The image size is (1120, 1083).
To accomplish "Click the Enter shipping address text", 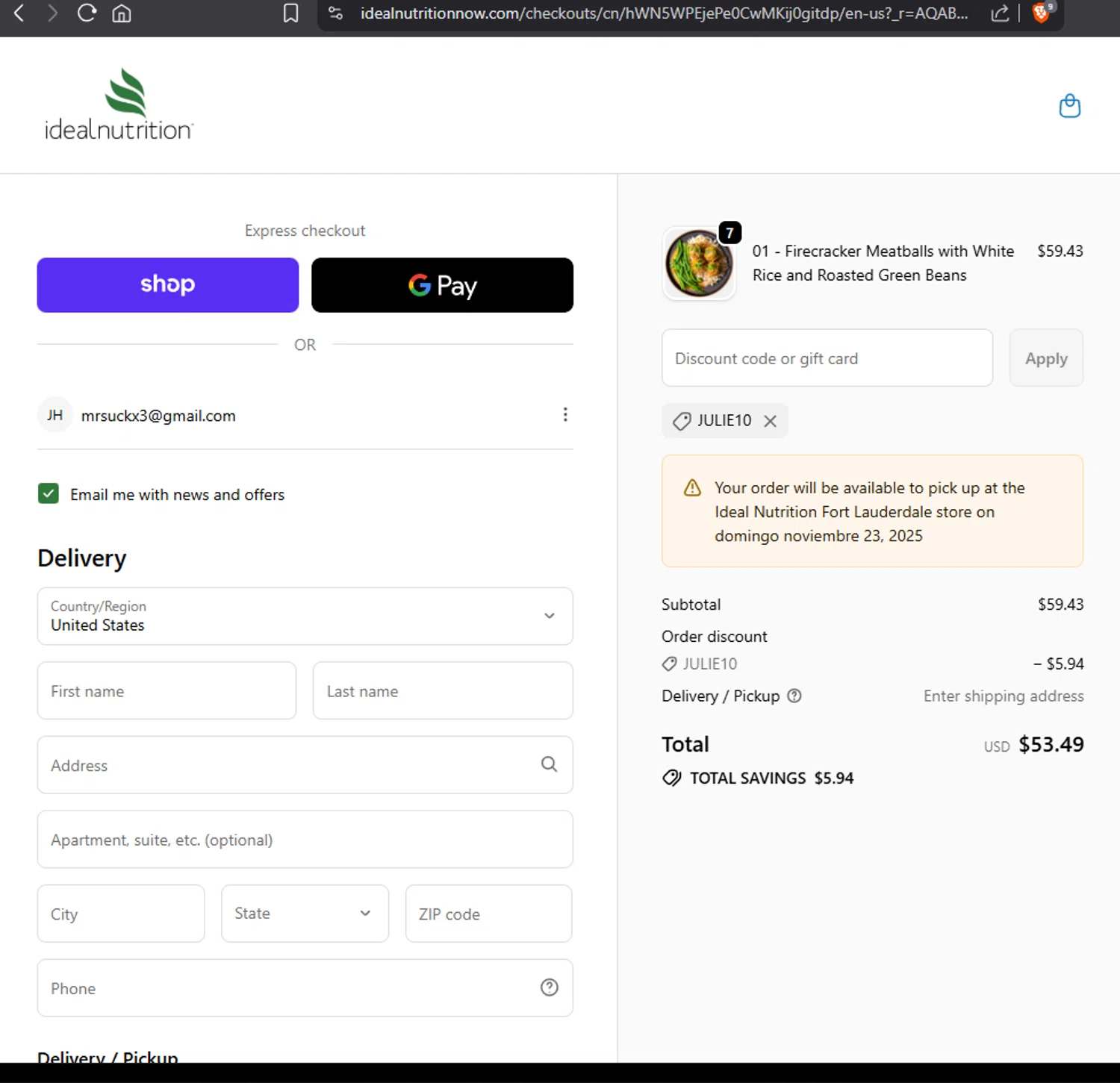I will pyautogui.click(x=1004, y=696).
